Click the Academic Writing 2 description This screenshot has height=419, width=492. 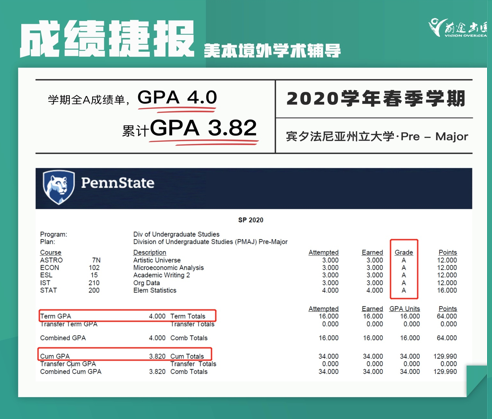coord(161,275)
